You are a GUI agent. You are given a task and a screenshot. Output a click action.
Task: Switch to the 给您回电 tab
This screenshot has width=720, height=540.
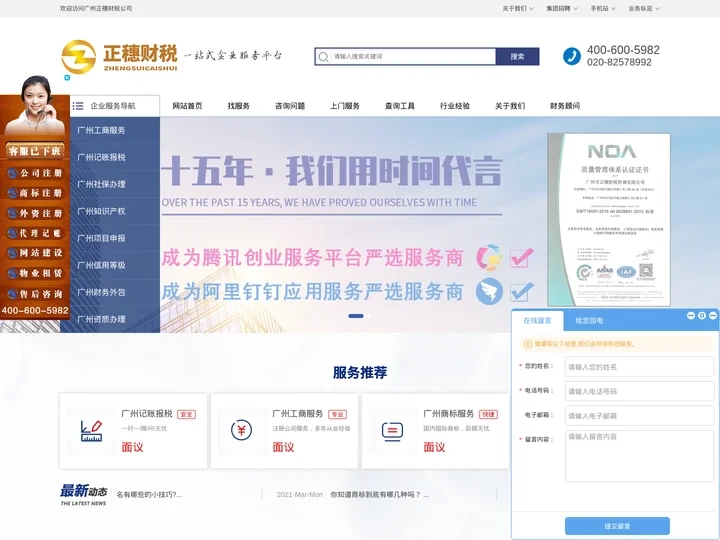[589, 321]
